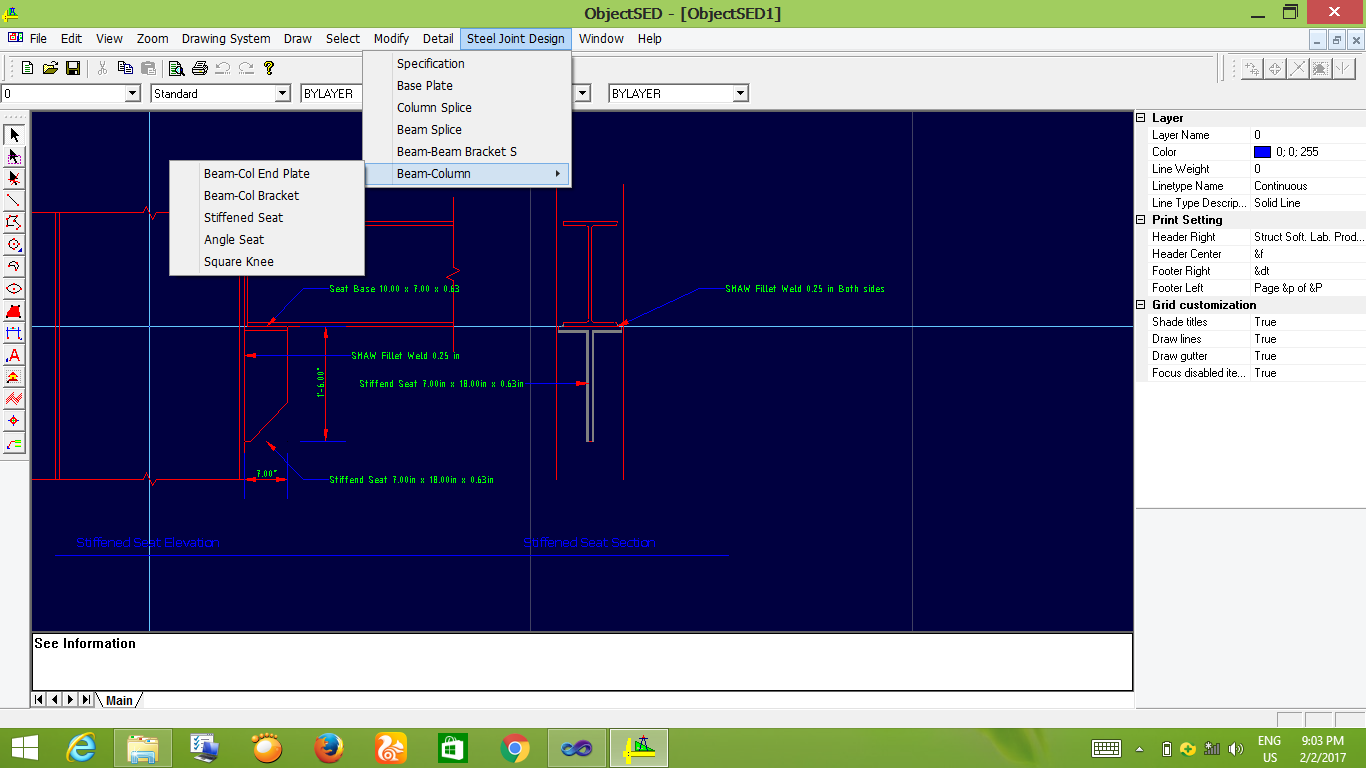Select the Arc drawing tool
The width and height of the screenshot is (1366, 768).
14,267
